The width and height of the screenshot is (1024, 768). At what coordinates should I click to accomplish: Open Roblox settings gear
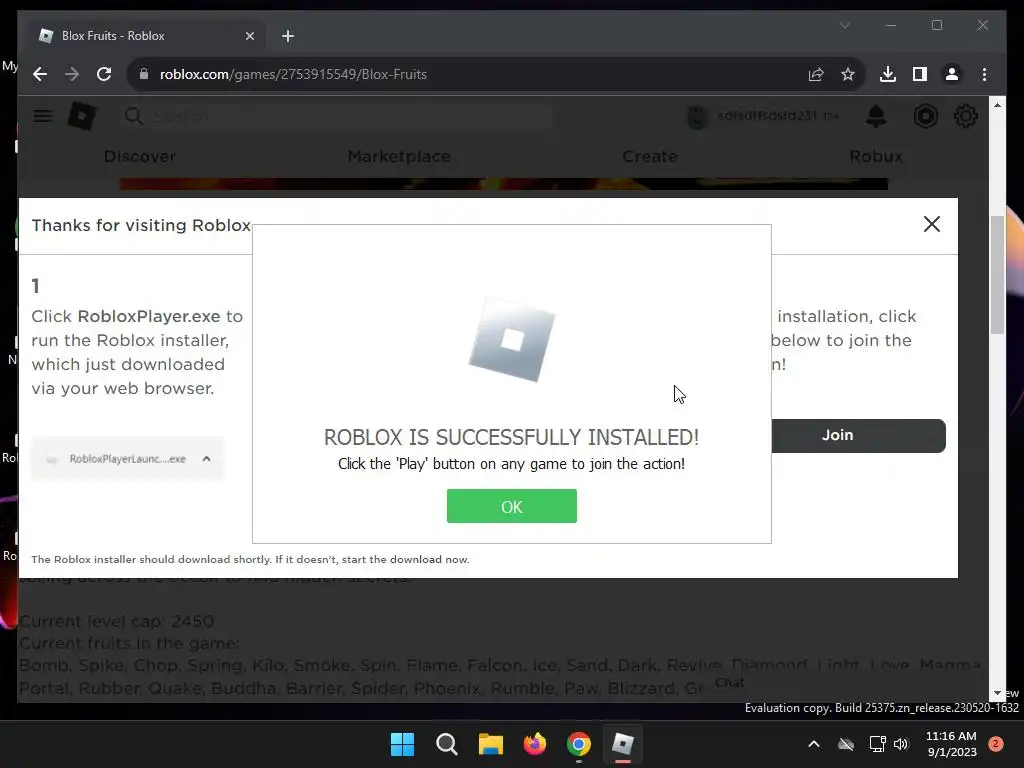(x=966, y=116)
